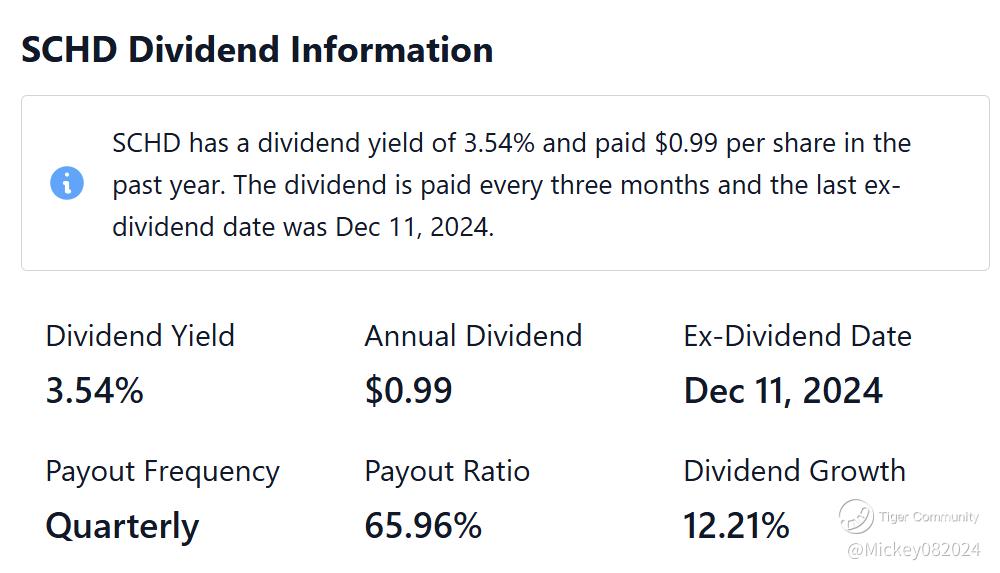
Task: Select the Dividend Growth label
Action: pyautogui.click(x=795, y=471)
